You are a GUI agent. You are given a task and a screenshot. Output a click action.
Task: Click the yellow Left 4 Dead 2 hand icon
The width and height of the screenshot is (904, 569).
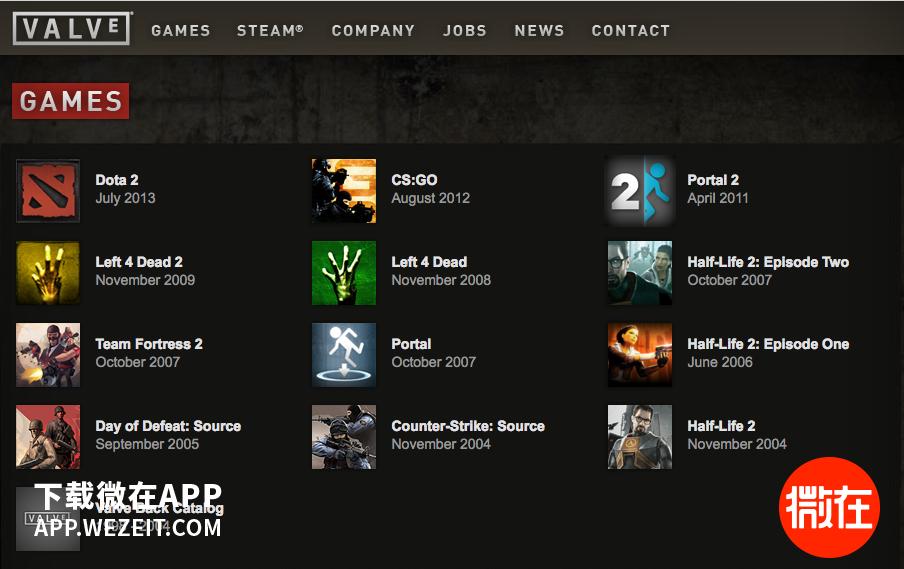tap(48, 273)
